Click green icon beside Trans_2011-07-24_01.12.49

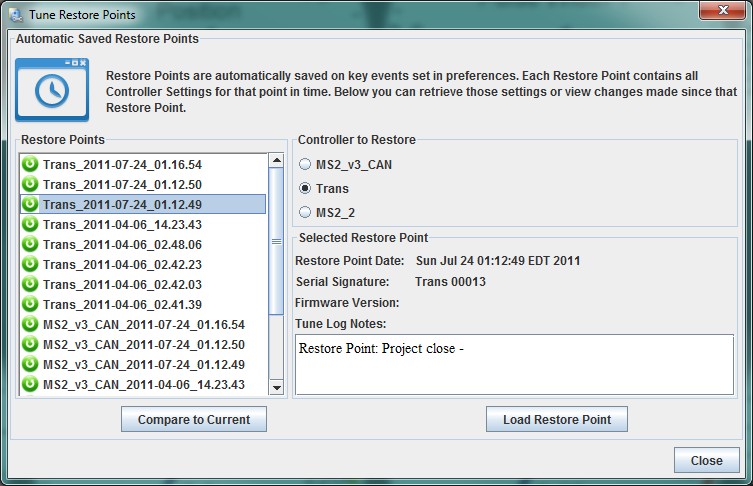30,204
